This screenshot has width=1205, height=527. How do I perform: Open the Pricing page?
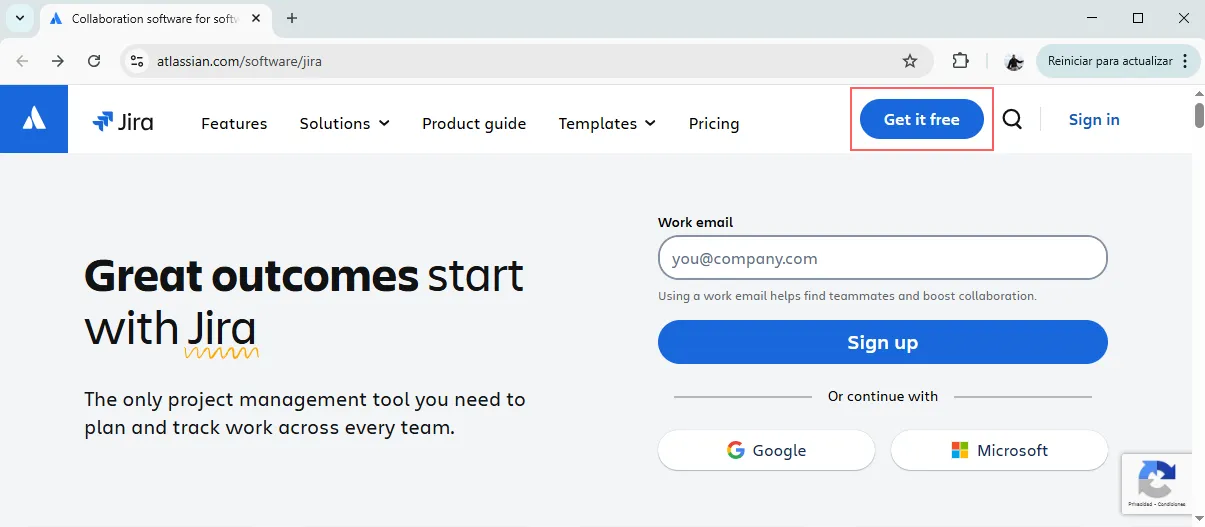tap(714, 123)
